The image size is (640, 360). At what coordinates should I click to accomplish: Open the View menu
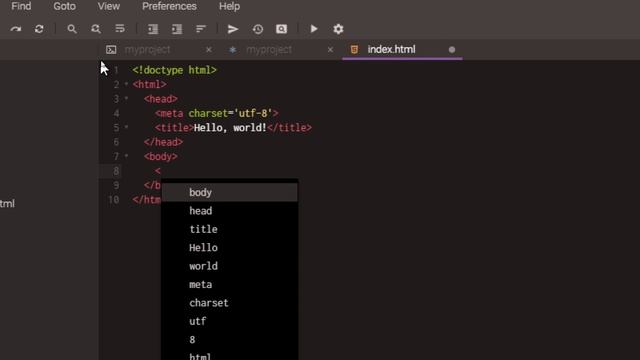[109, 7]
